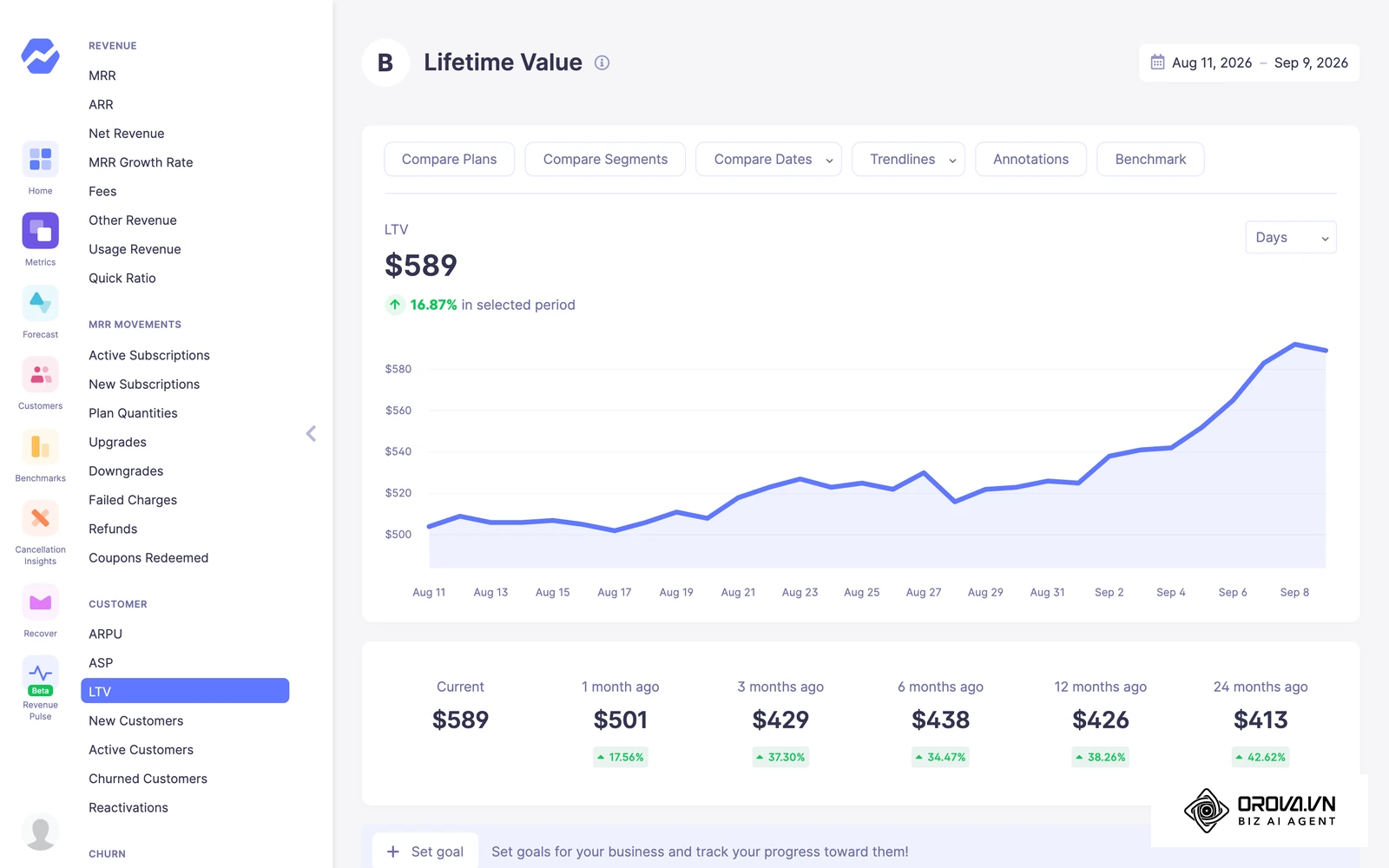Open the Days interval dropdown
This screenshot has height=868, width=1389.
click(x=1290, y=238)
